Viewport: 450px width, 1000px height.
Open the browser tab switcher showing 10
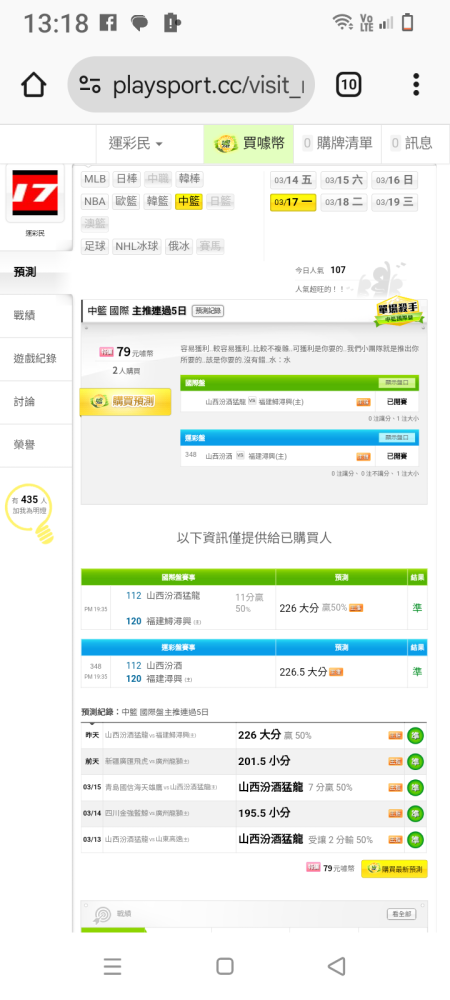point(349,85)
